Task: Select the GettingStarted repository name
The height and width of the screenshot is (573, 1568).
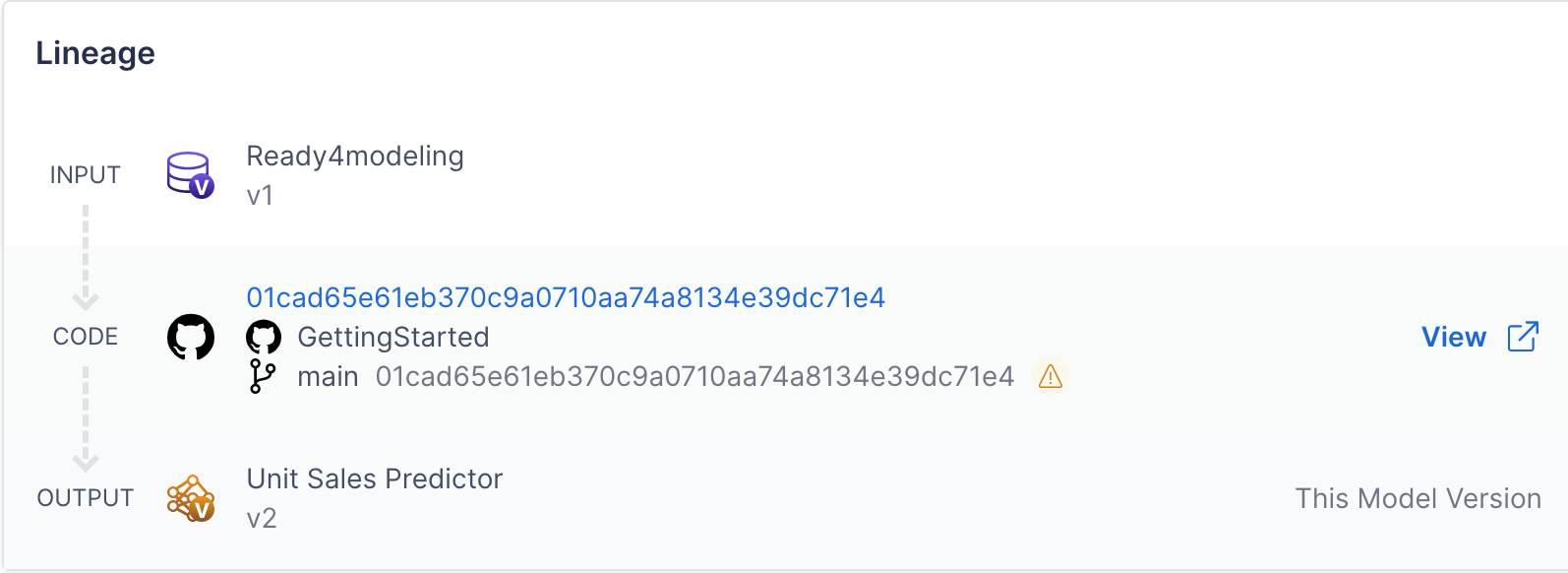Action: (393, 337)
